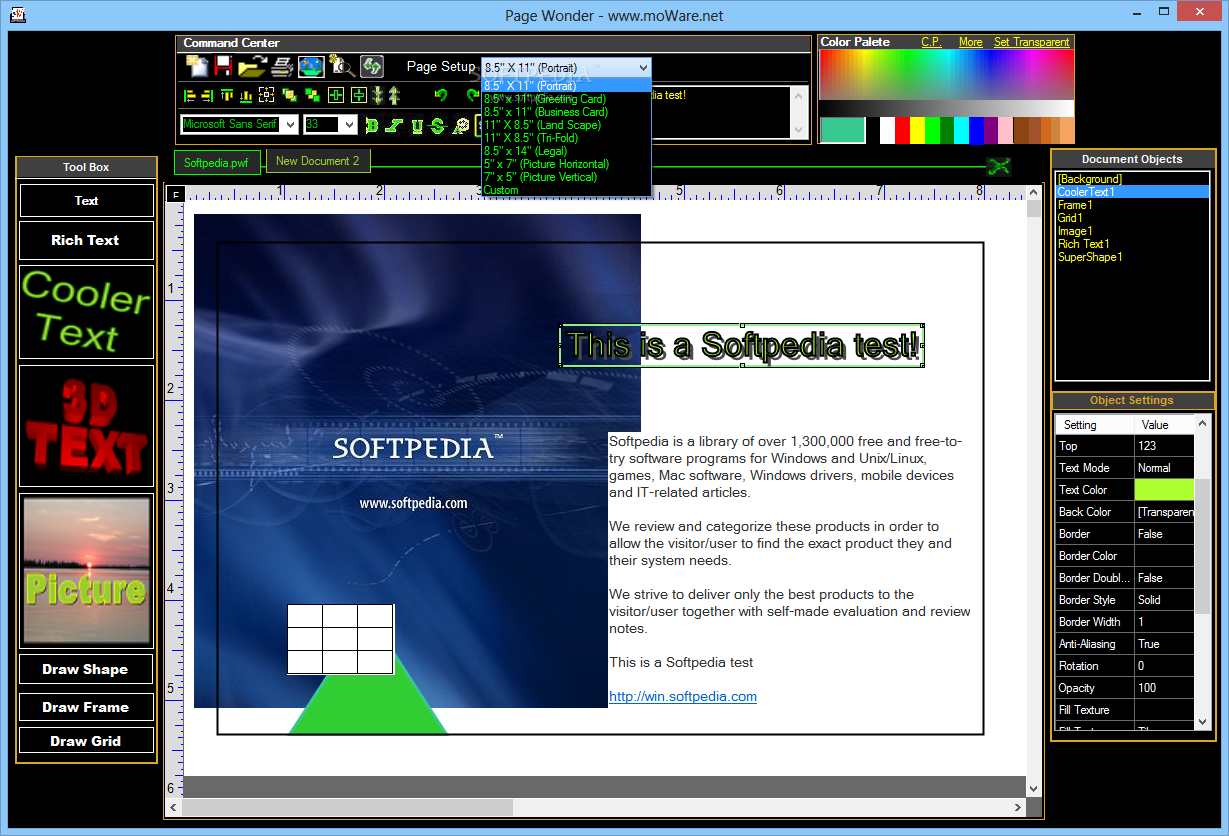Switch to the Softpedia.pwf tab
This screenshot has width=1229, height=836.
coord(218,162)
